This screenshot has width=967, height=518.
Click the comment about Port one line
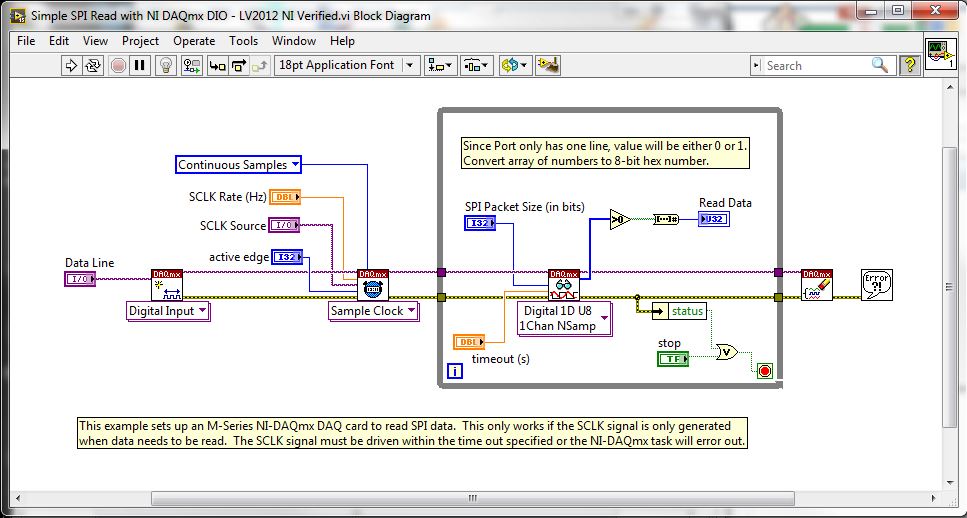click(606, 154)
